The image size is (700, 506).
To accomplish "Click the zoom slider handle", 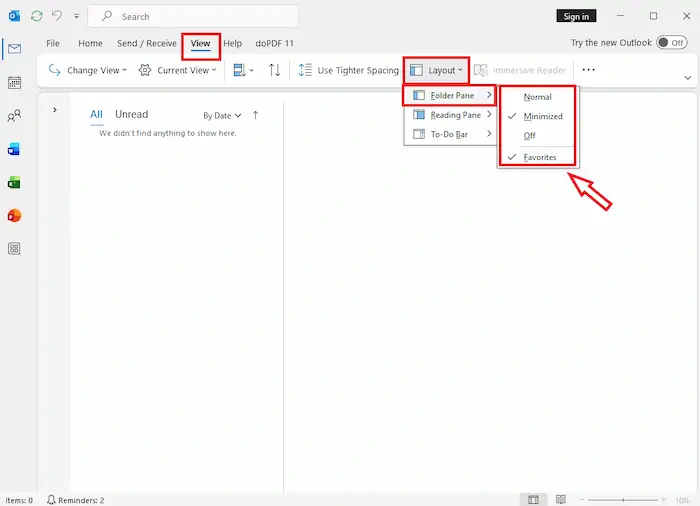I will 623,500.
